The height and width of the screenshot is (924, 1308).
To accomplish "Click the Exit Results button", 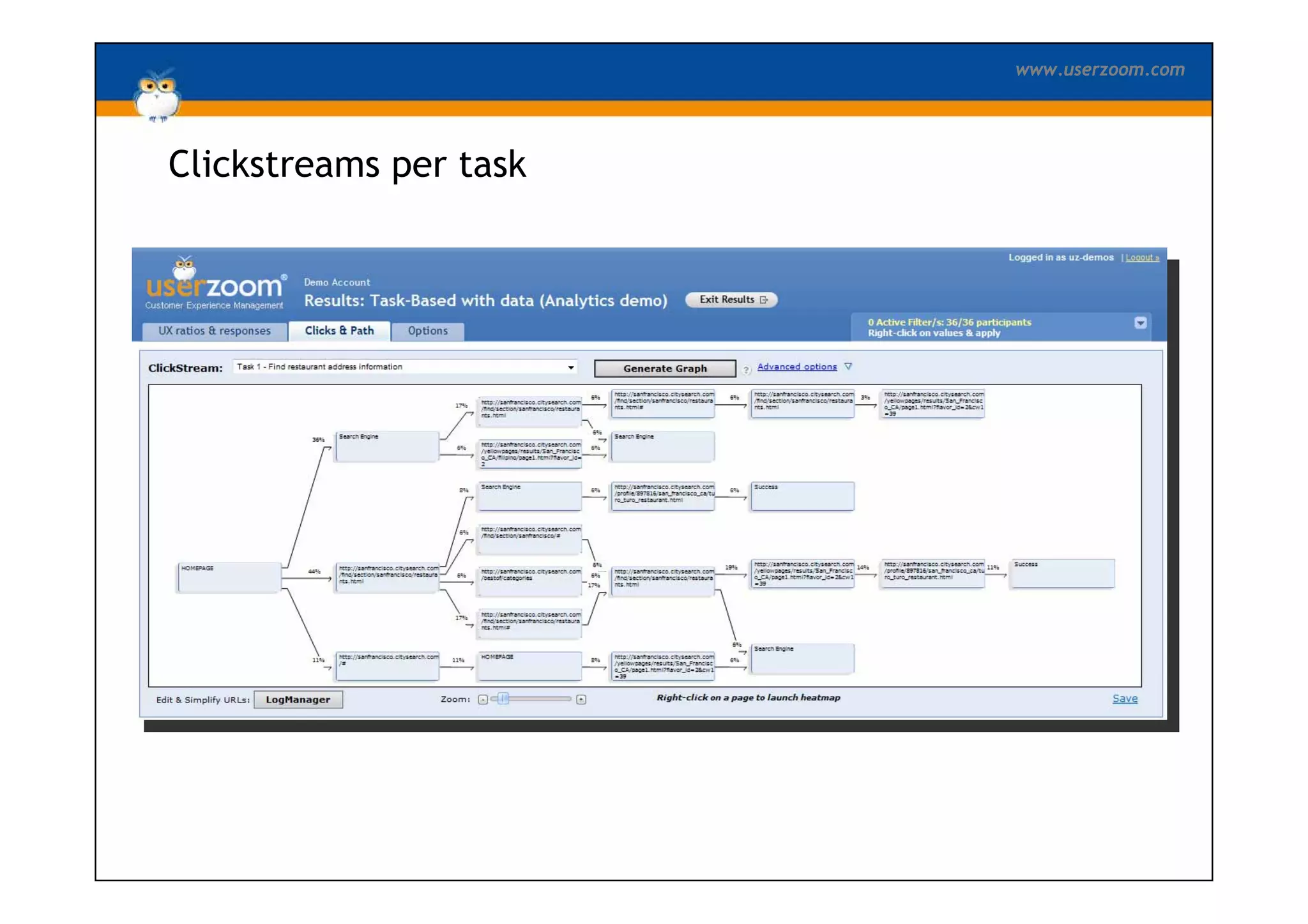I will click(731, 299).
